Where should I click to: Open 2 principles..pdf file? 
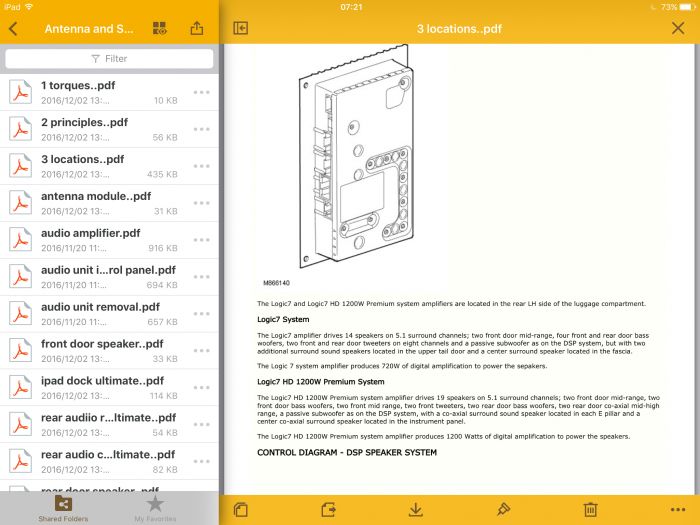click(x=109, y=129)
